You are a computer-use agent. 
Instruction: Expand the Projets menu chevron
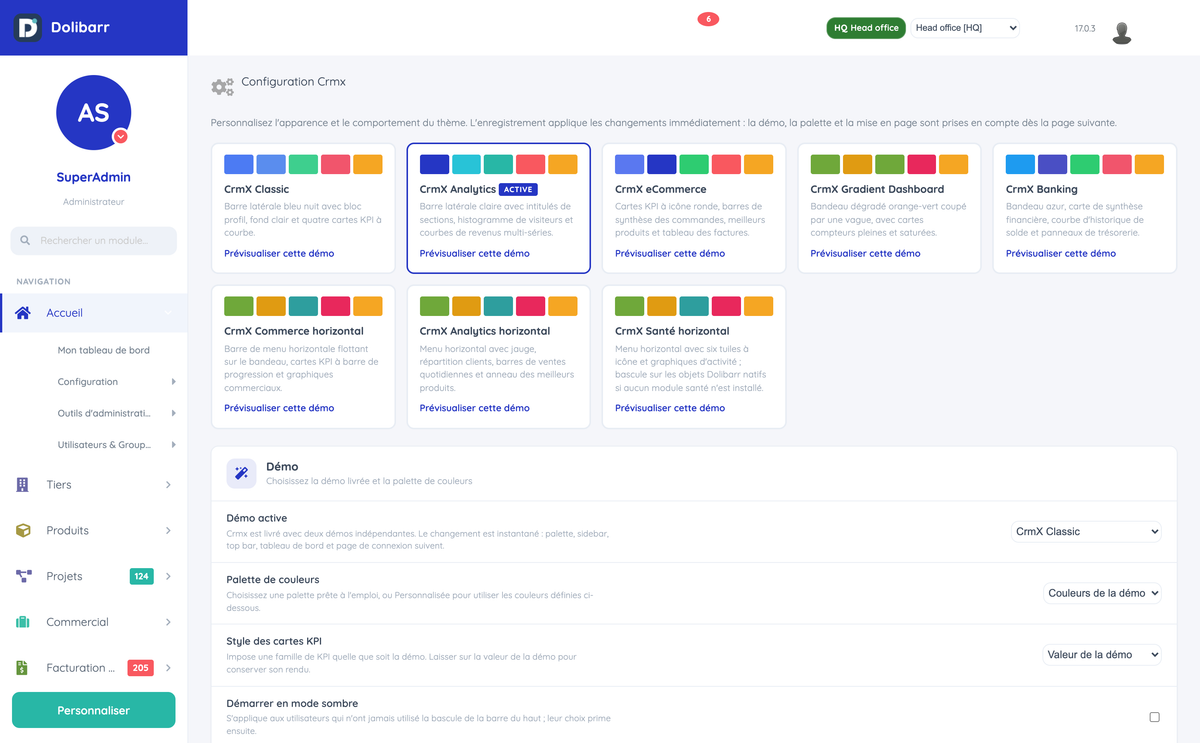point(168,577)
